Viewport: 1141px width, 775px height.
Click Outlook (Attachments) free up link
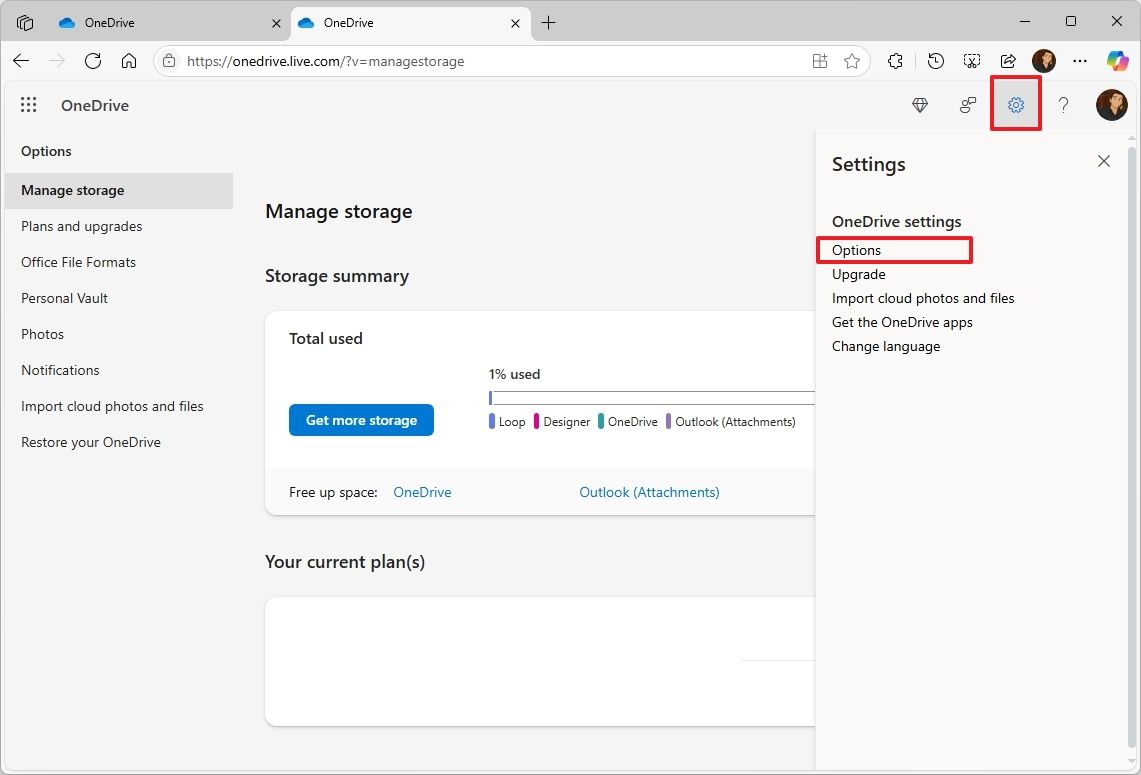click(649, 492)
